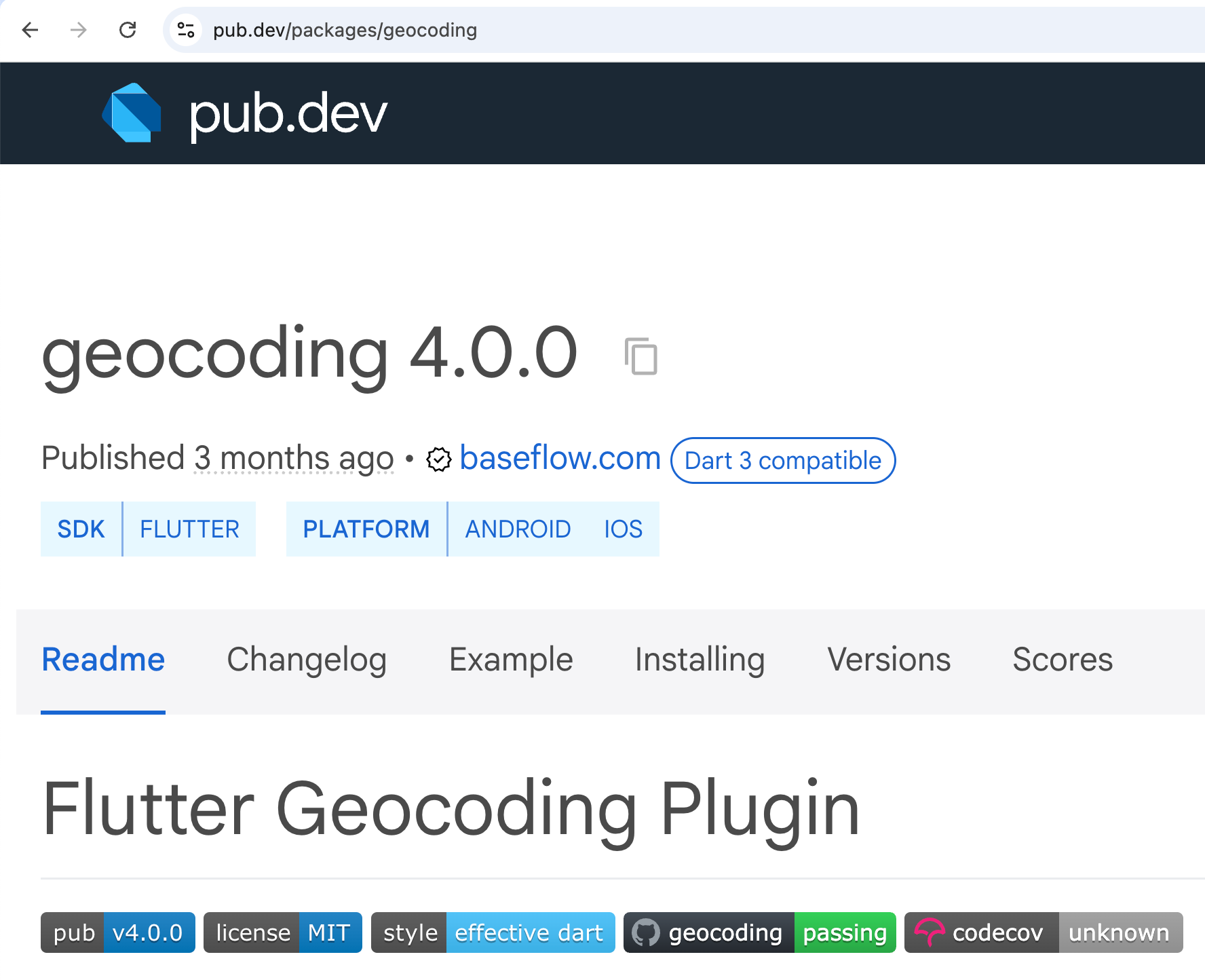Click the pub v4.0.0 badge

click(118, 932)
